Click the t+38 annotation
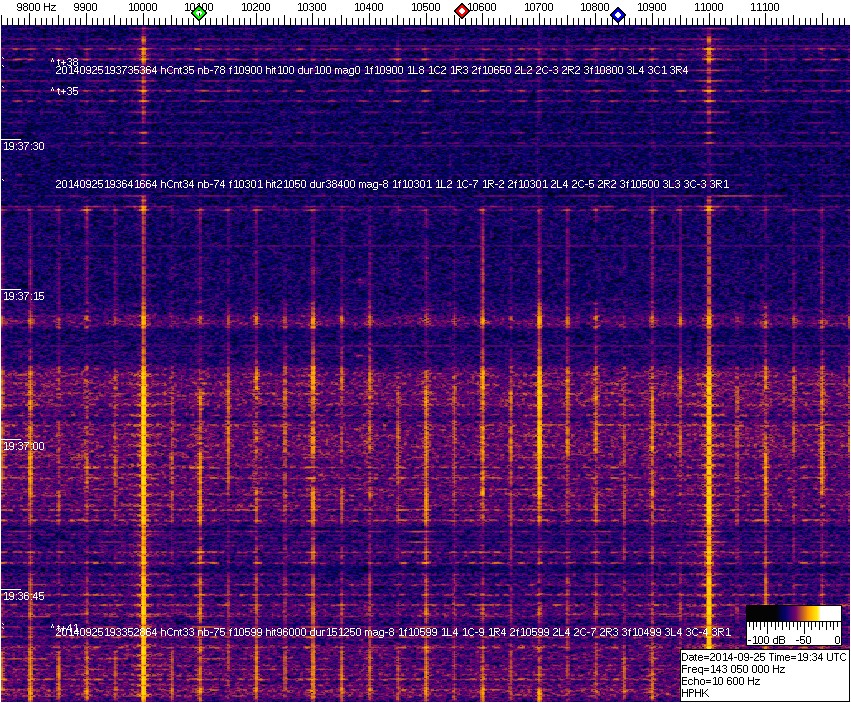 pos(65,62)
